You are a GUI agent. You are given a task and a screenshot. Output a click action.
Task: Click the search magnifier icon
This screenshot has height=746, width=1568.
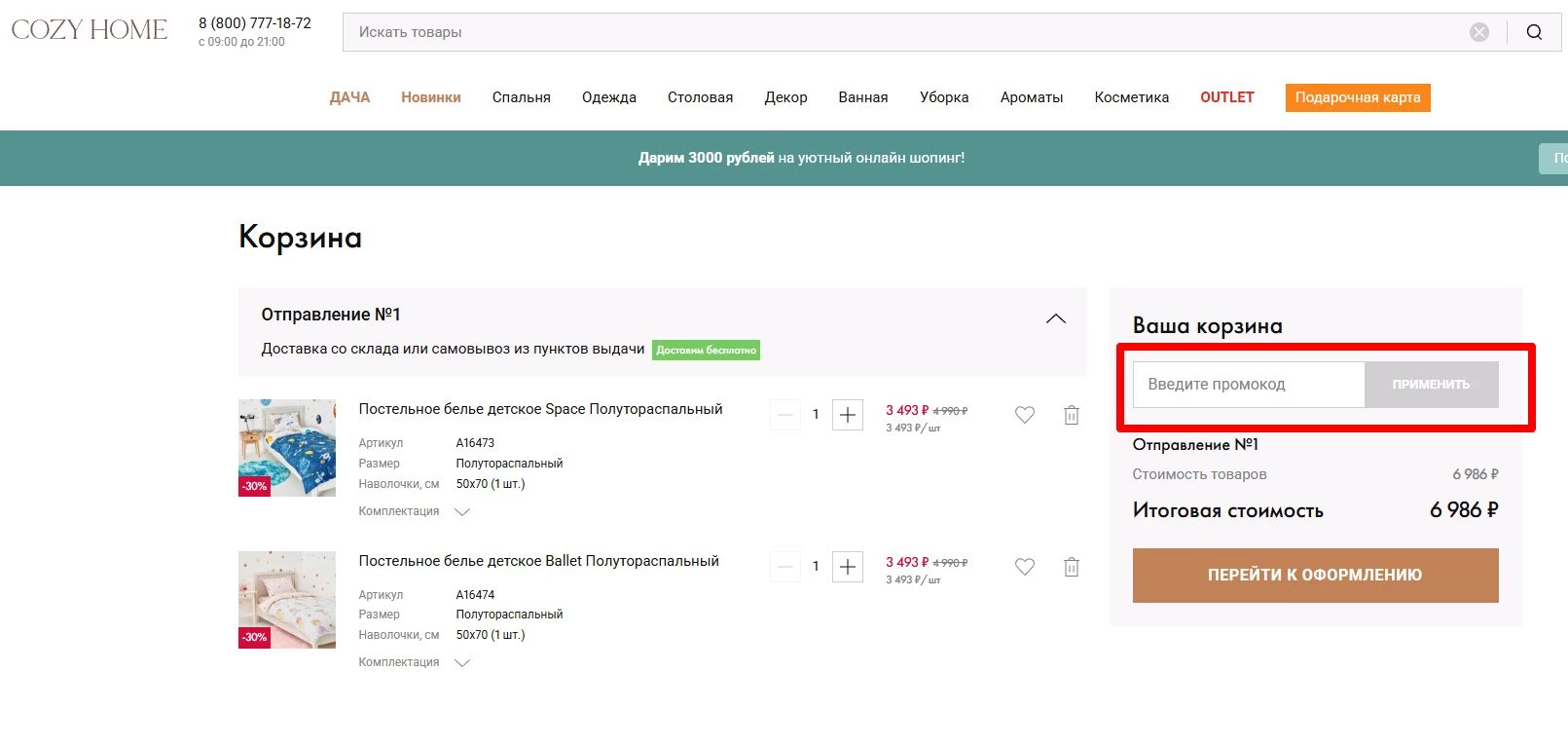(x=1534, y=32)
